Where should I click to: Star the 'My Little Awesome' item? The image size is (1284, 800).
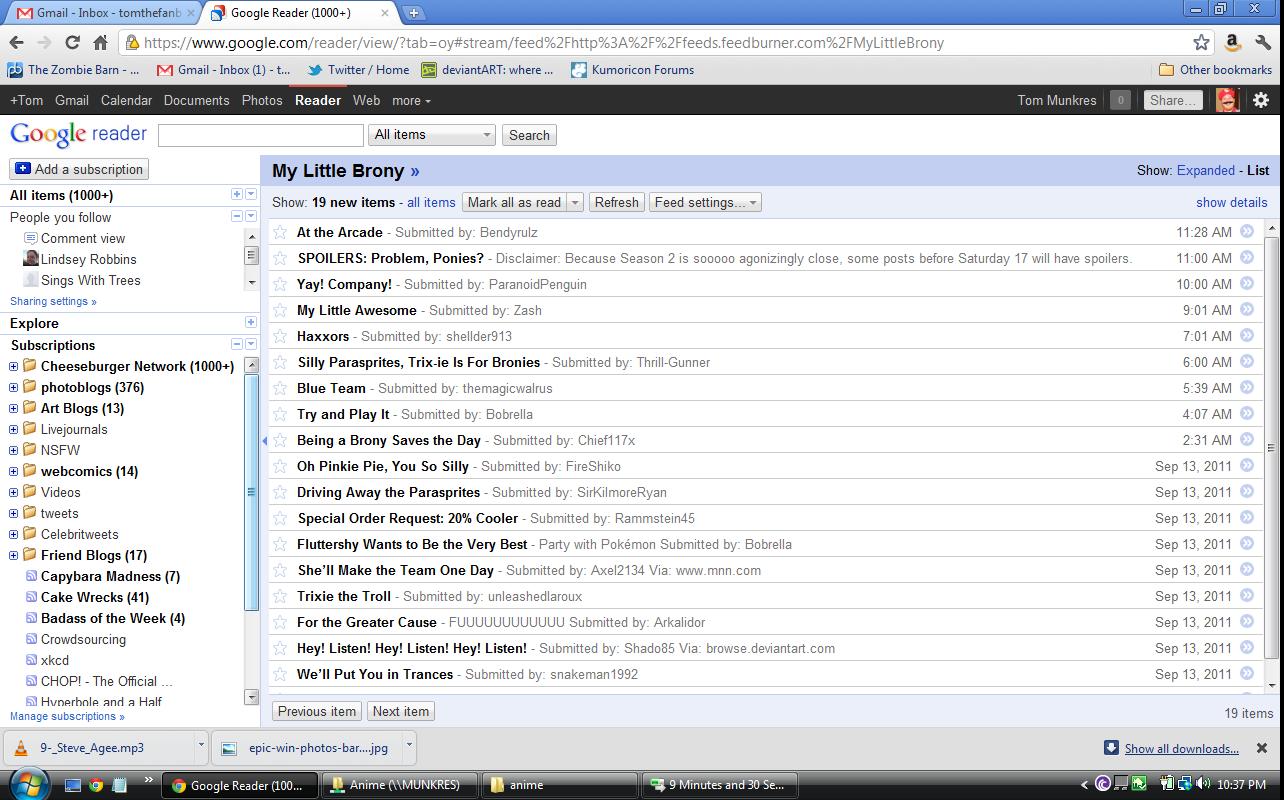(x=280, y=310)
